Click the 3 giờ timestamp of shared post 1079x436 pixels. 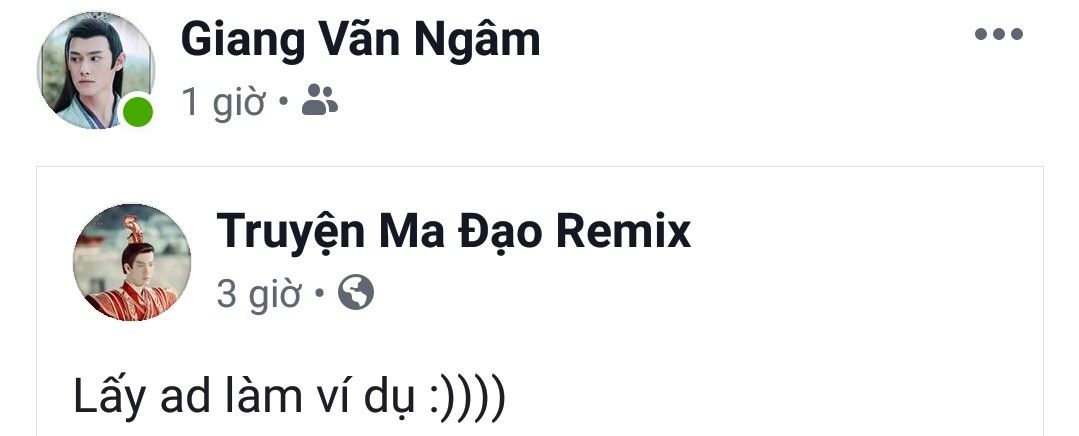[x=259, y=295]
